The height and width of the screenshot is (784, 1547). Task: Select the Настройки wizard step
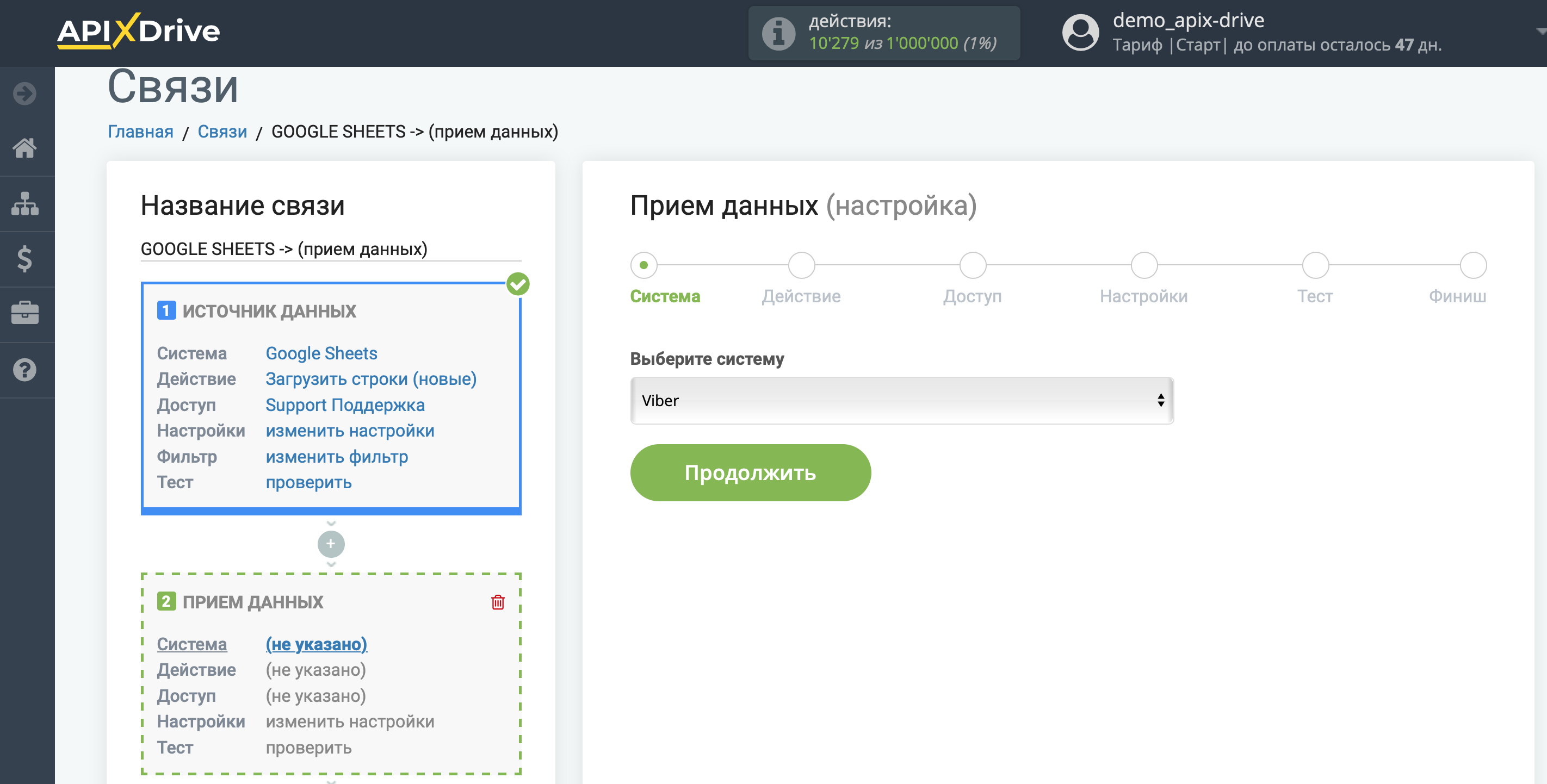click(x=1143, y=265)
